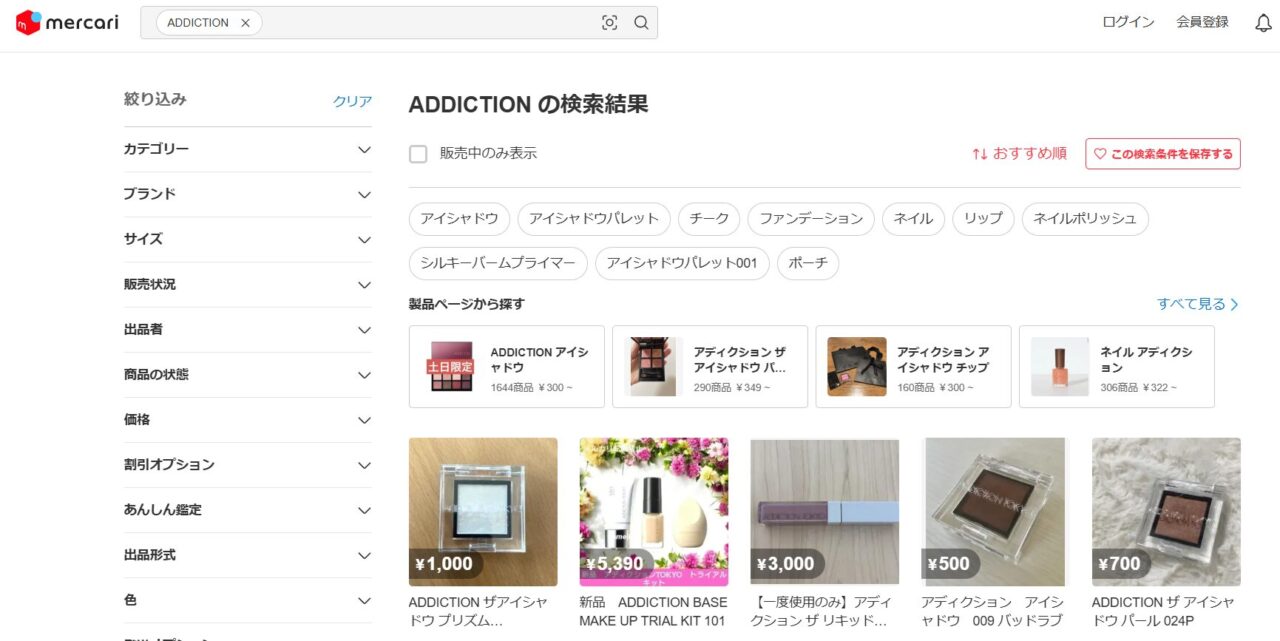Screen dimensions: 1280x641
Task: Select the チーク chip
Action: (x=709, y=219)
